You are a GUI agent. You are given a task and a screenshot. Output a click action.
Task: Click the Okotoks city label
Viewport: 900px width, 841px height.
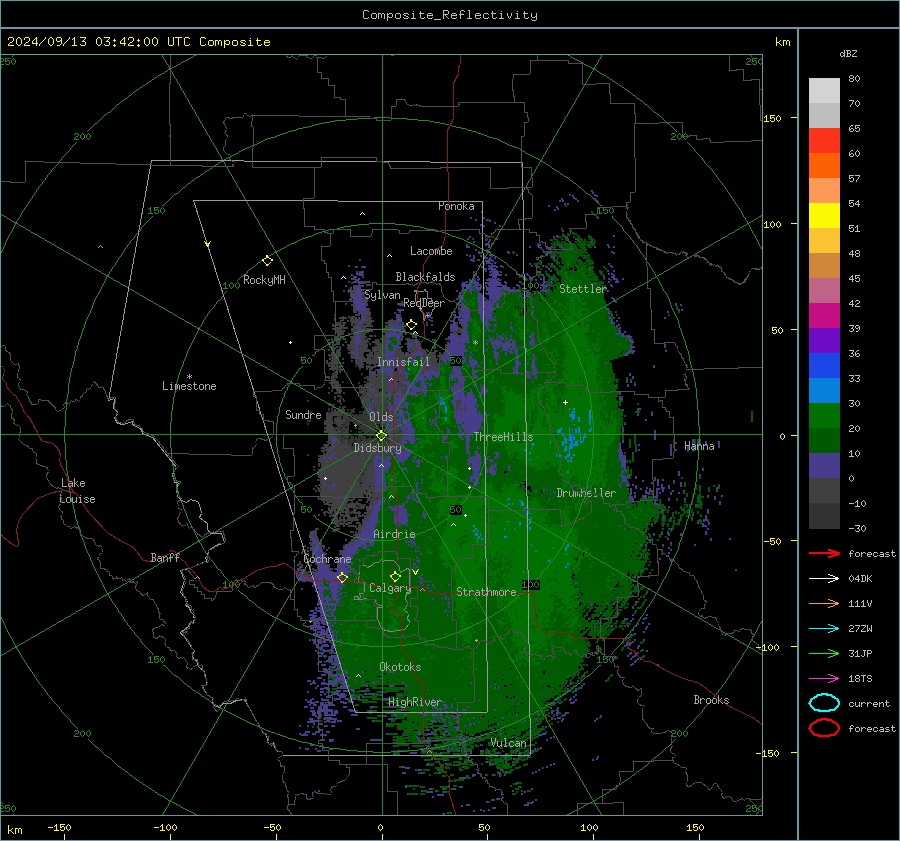pyautogui.click(x=400, y=667)
